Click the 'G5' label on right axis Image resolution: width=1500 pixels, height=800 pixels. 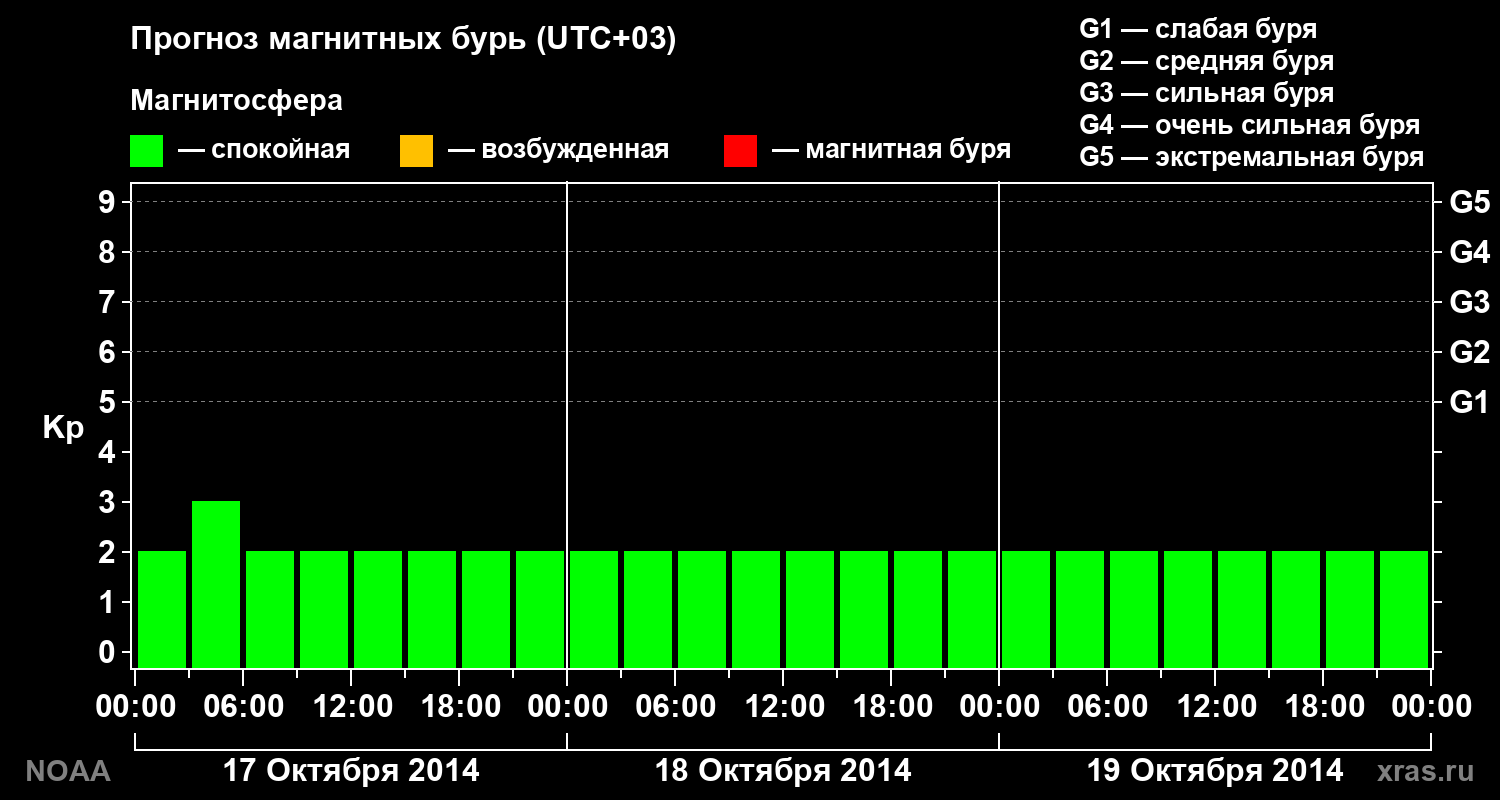pyautogui.click(x=1470, y=203)
